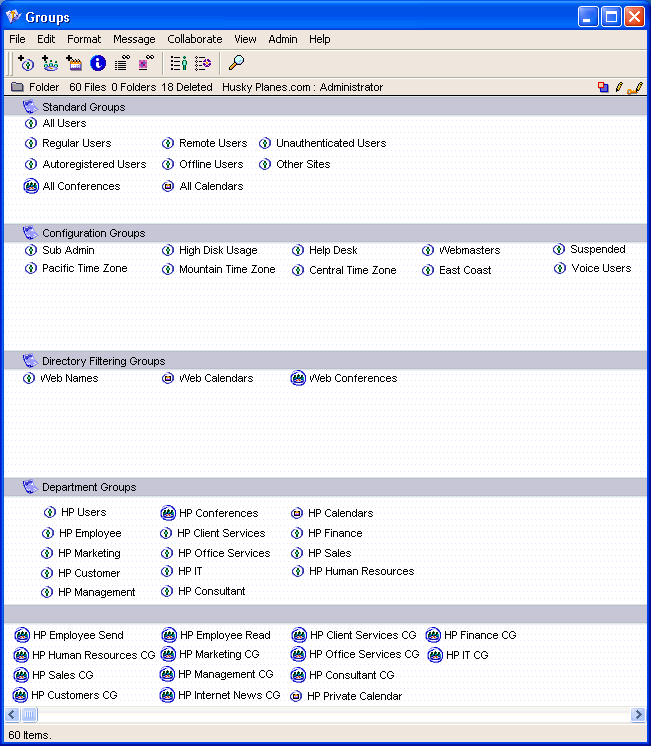Open the Admin menu
Viewport: 651px width, 746px height.
283,39
